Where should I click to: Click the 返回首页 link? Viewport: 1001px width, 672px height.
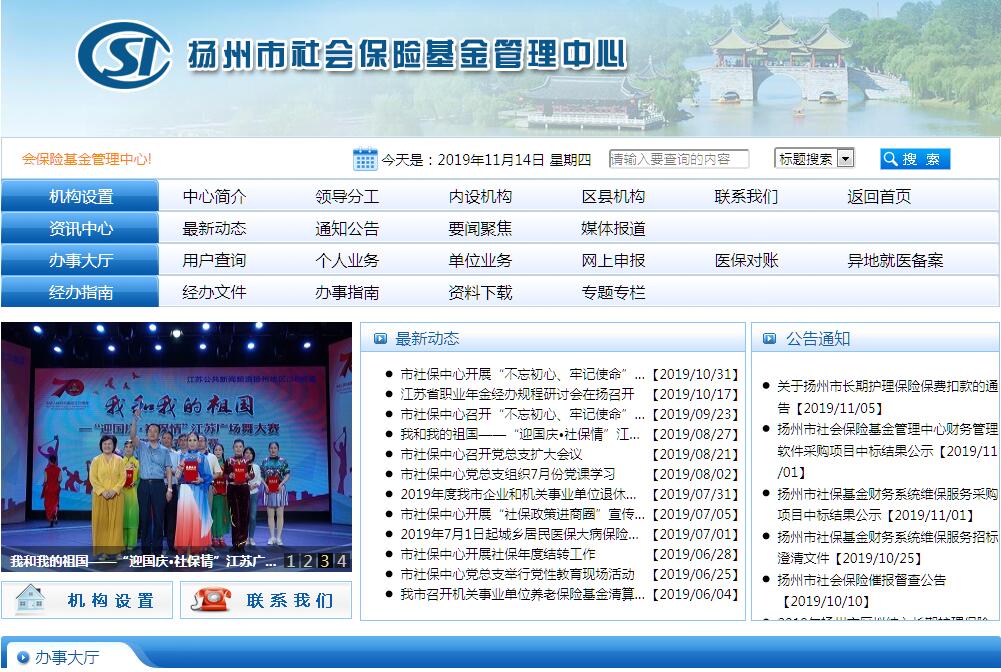879,196
